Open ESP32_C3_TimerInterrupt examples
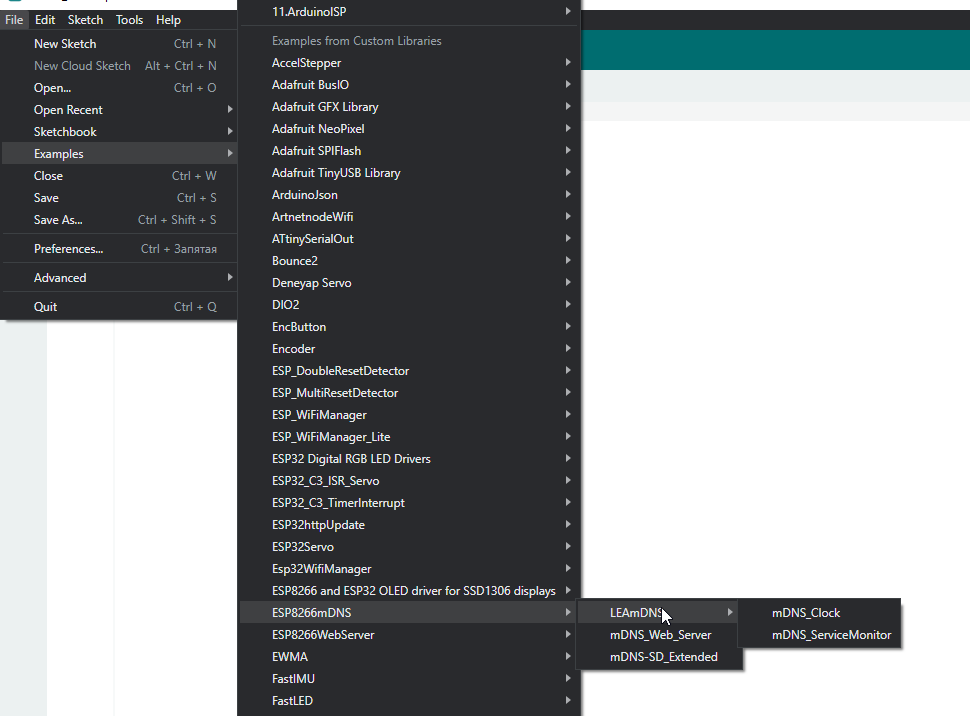This screenshot has width=970, height=716. (409, 503)
